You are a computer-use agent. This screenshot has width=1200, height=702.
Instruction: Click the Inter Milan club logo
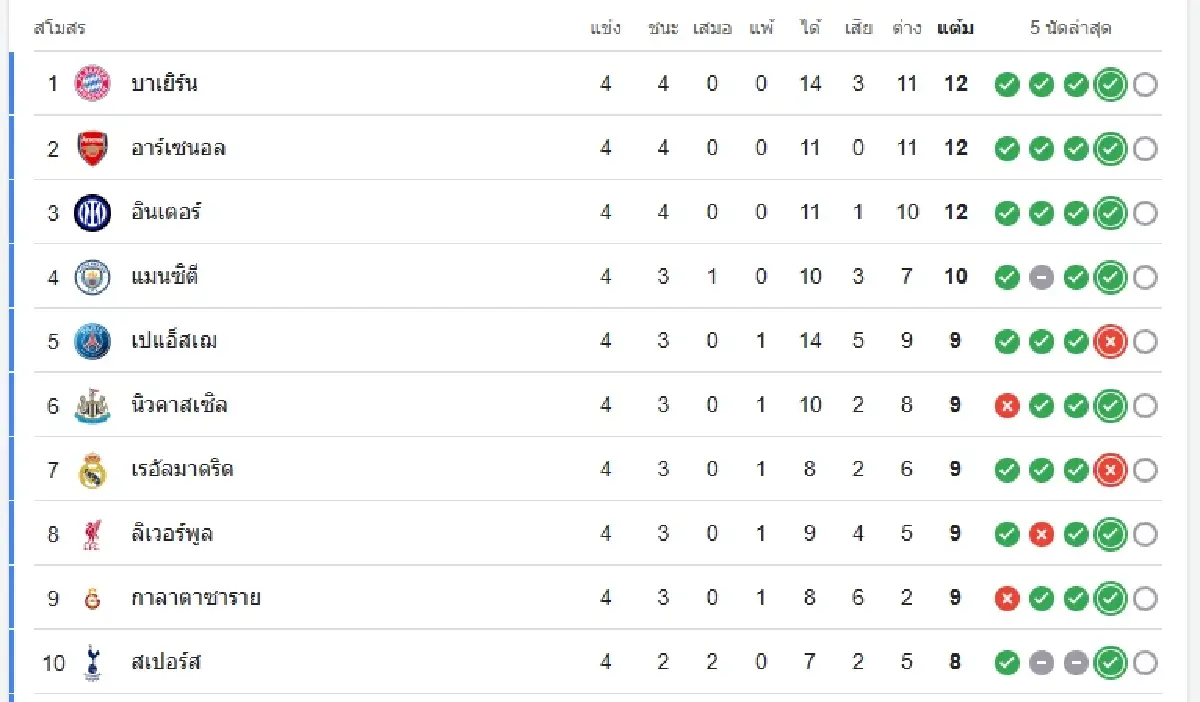(93, 213)
